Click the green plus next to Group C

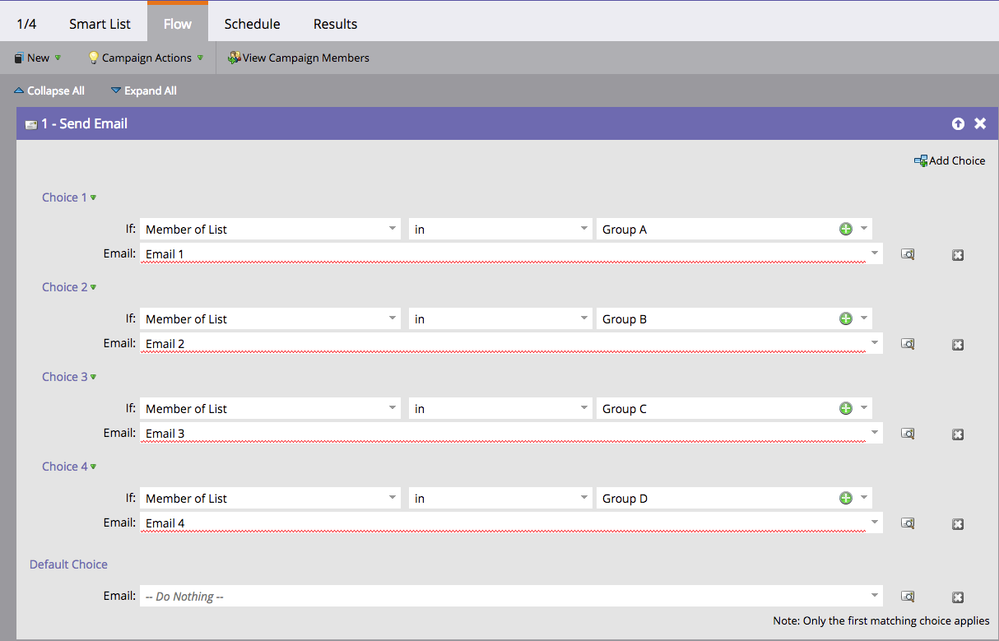pos(846,409)
